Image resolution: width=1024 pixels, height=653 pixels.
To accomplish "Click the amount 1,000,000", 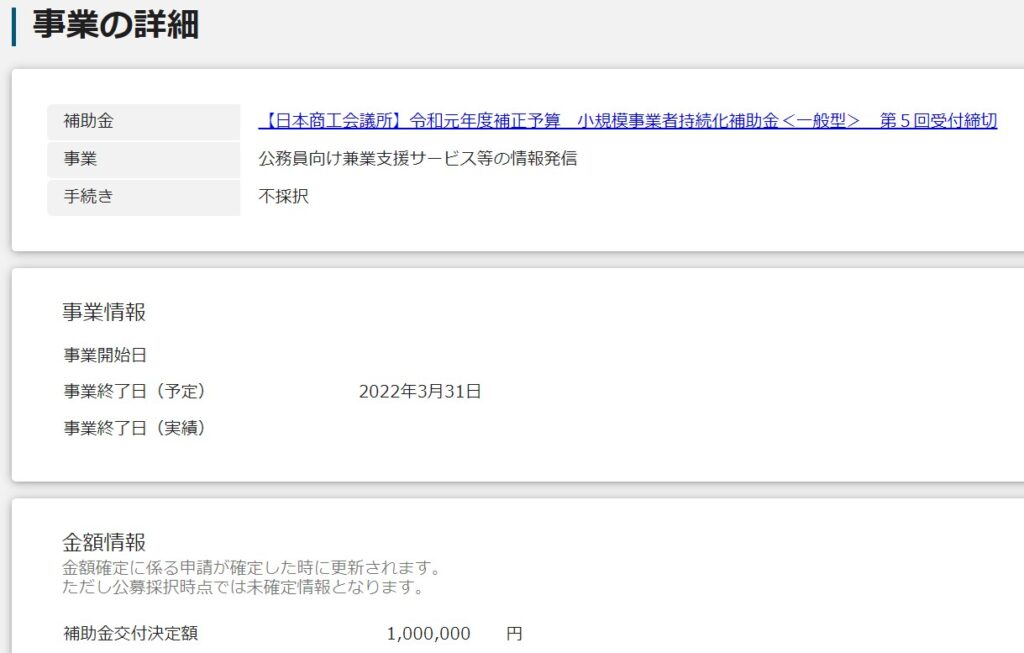I will (x=428, y=634).
